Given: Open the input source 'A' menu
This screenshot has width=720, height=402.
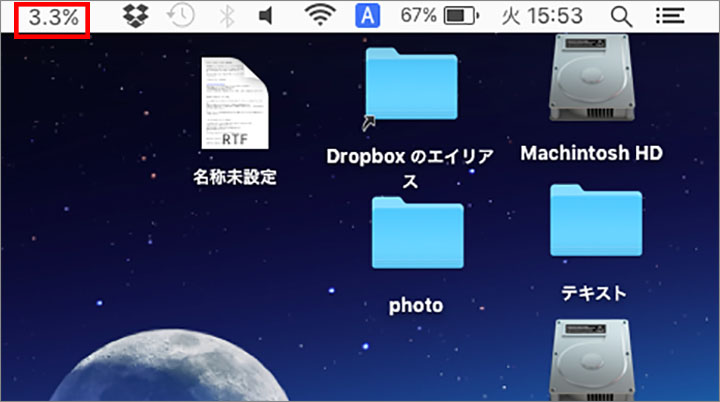Looking at the screenshot, I should click(368, 16).
